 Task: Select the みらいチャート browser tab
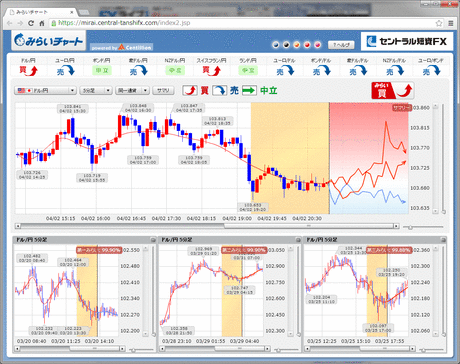(42, 12)
